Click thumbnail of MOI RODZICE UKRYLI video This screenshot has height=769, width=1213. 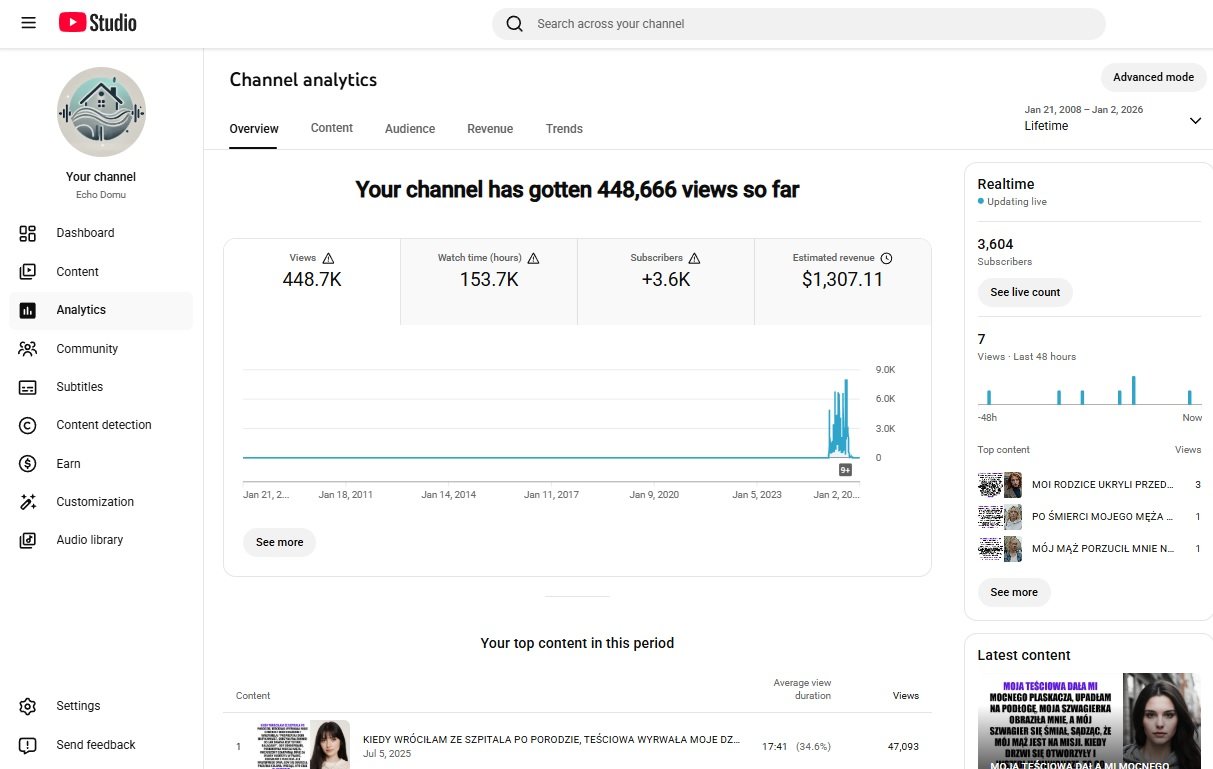point(1000,485)
